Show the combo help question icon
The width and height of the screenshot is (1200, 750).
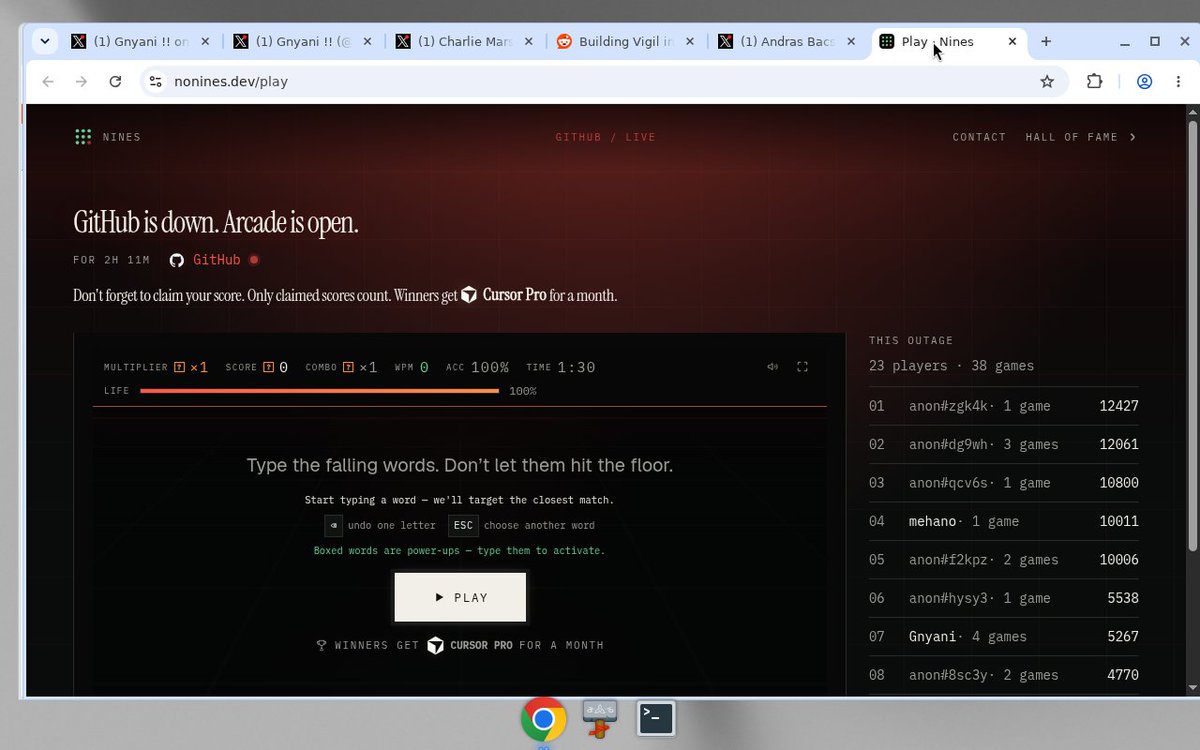tap(348, 368)
